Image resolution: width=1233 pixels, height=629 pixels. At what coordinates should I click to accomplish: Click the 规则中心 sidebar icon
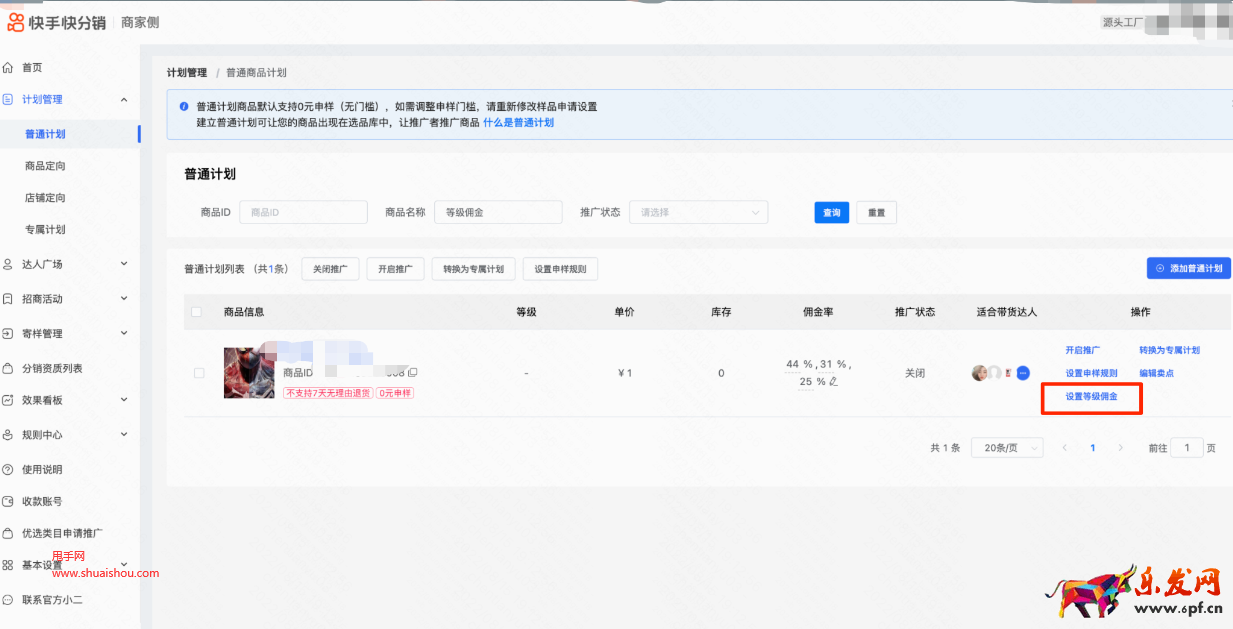coord(12,434)
